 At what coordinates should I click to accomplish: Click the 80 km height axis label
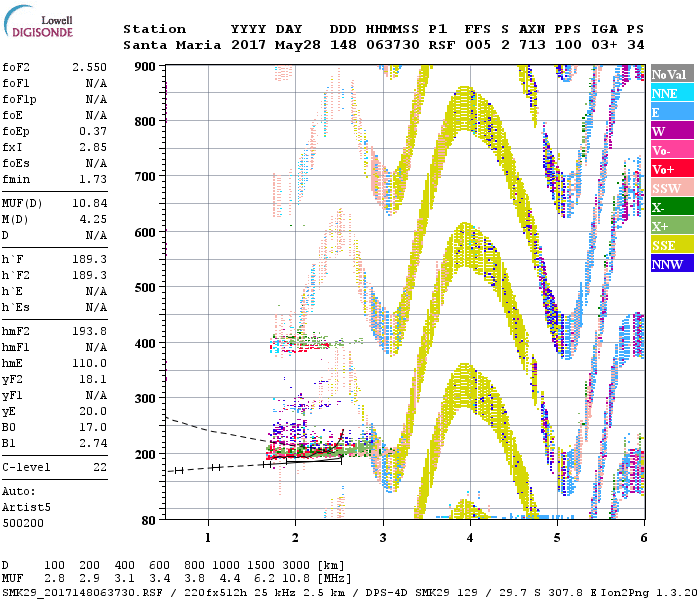148,521
